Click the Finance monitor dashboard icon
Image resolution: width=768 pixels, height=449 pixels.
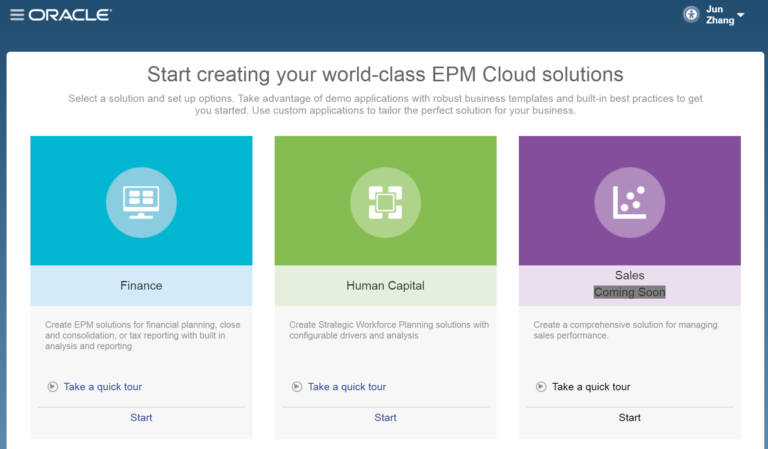141,202
